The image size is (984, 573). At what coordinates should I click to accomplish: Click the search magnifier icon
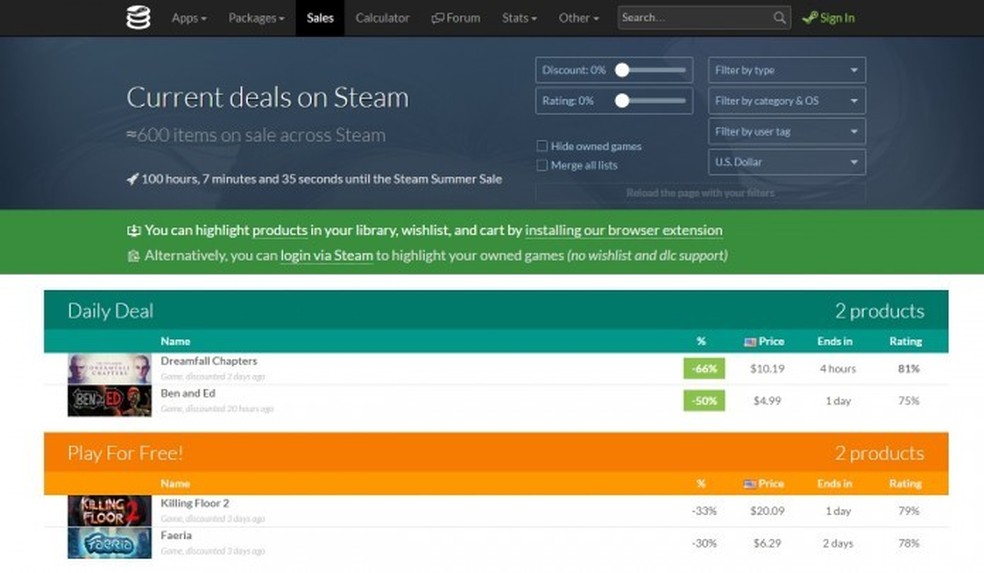tap(779, 18)
